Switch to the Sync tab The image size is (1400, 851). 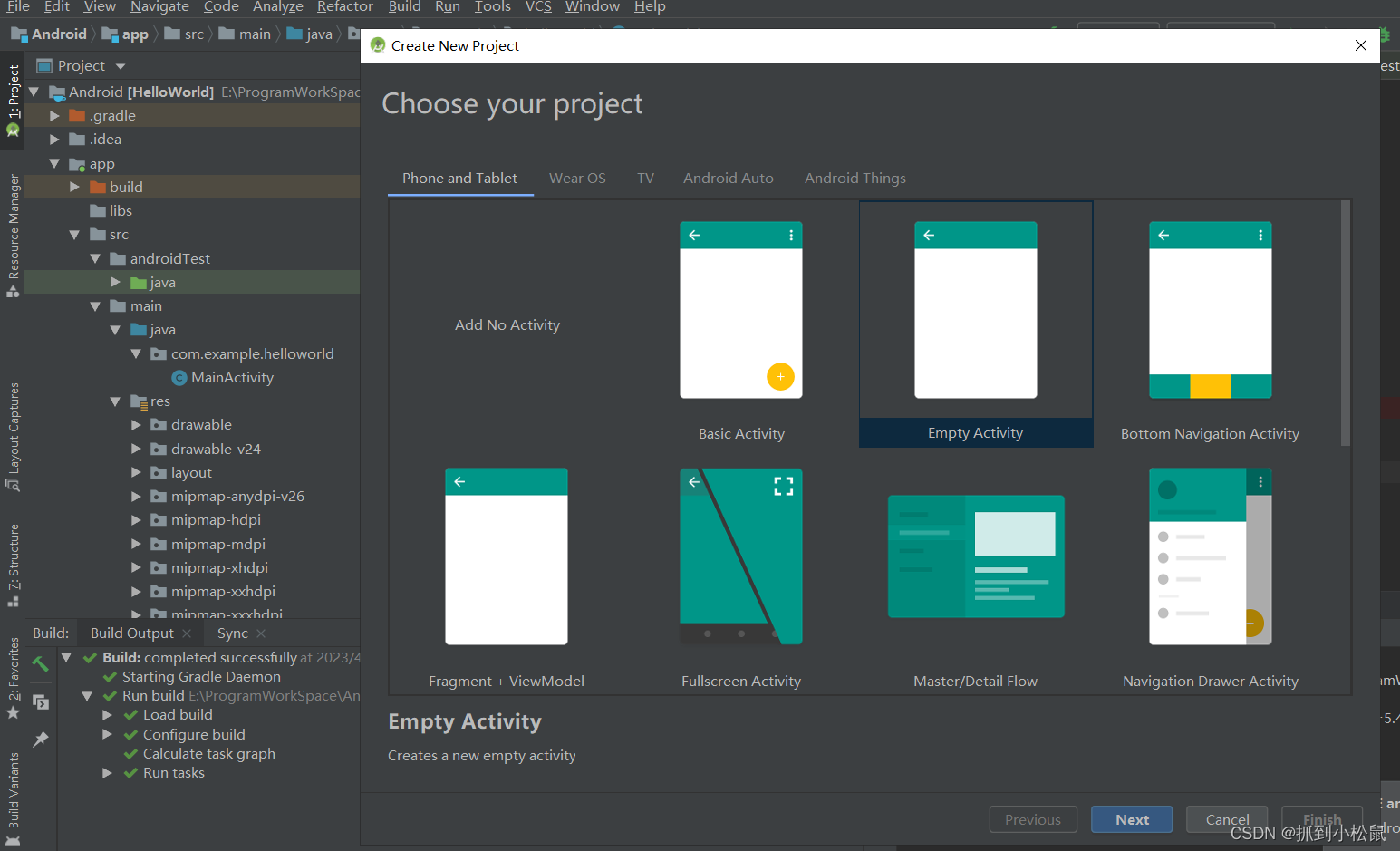[x=233, y=633]
